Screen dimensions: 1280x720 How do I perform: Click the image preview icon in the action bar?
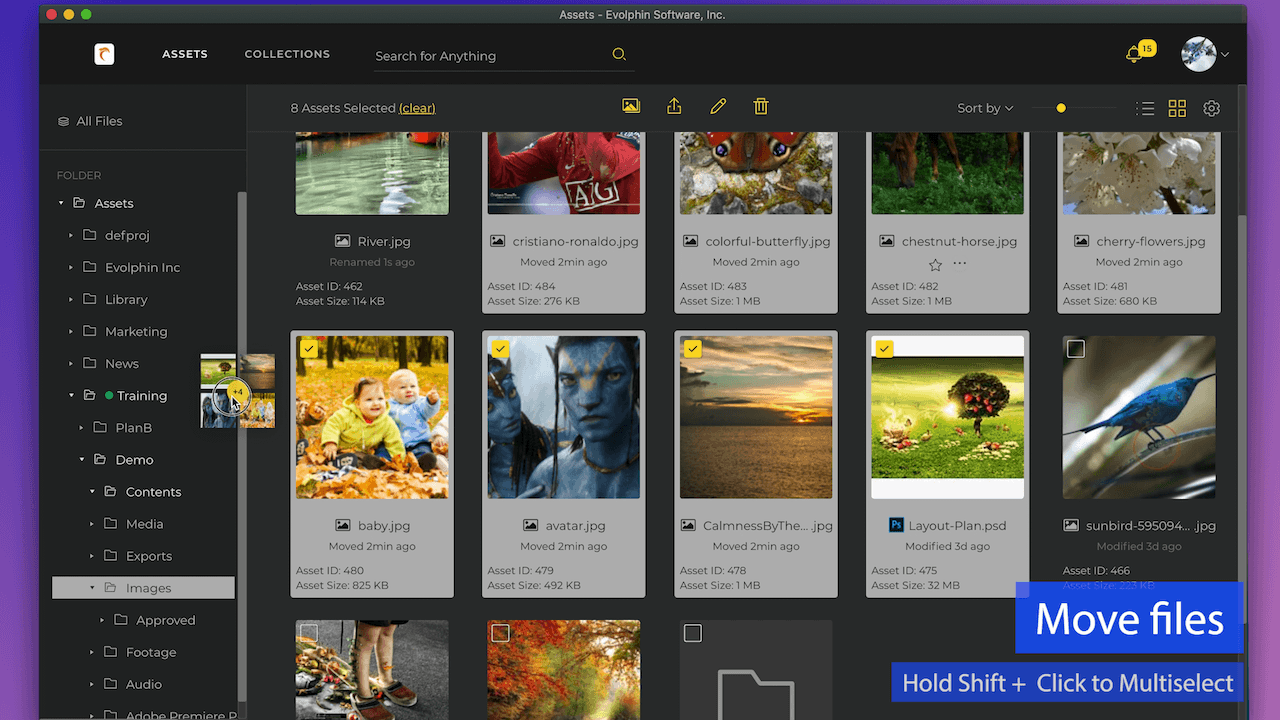tap(631, 105)
